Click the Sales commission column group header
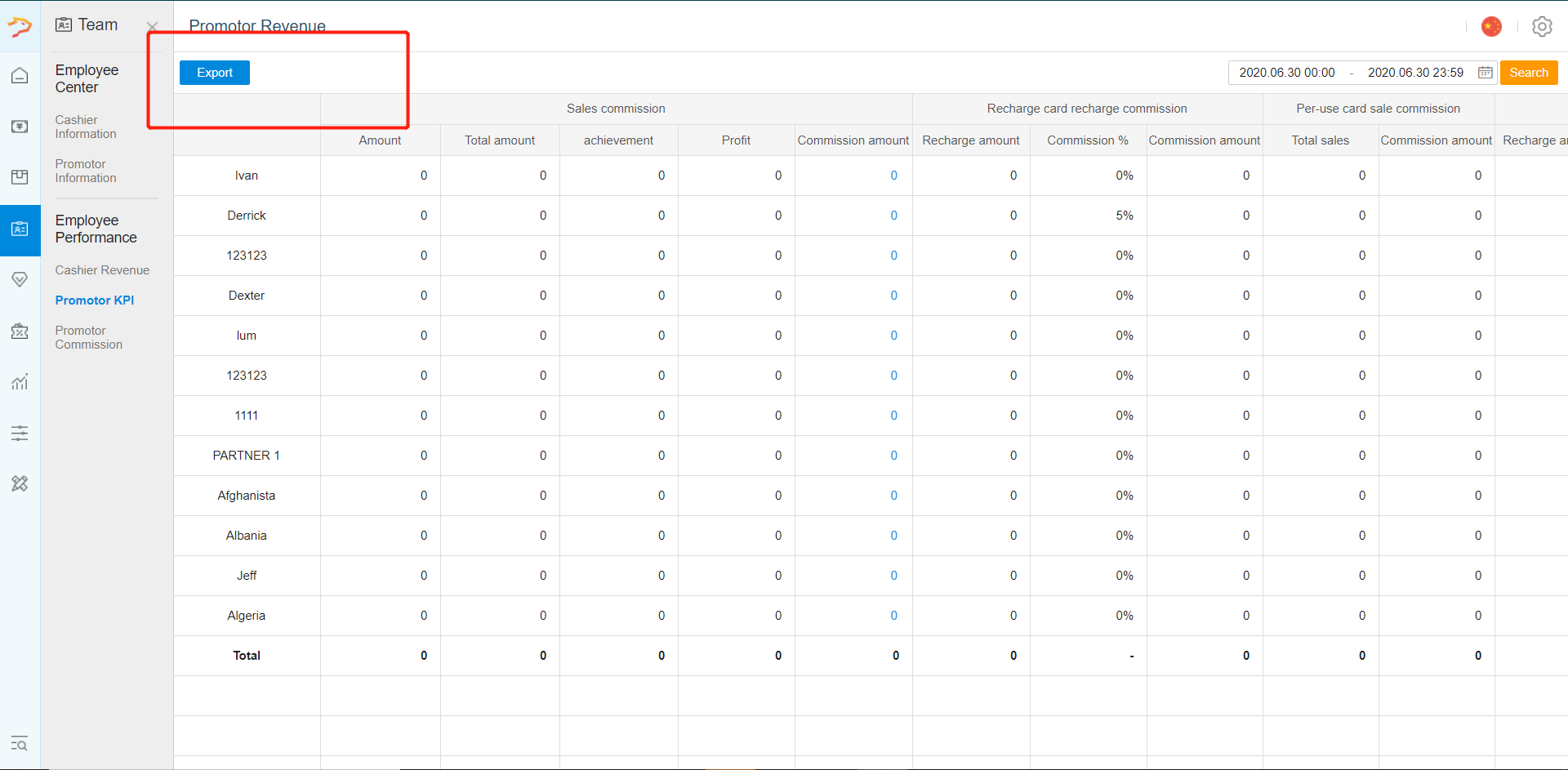This screenshot has height=770, width=1568. click(x=616, y=109)
